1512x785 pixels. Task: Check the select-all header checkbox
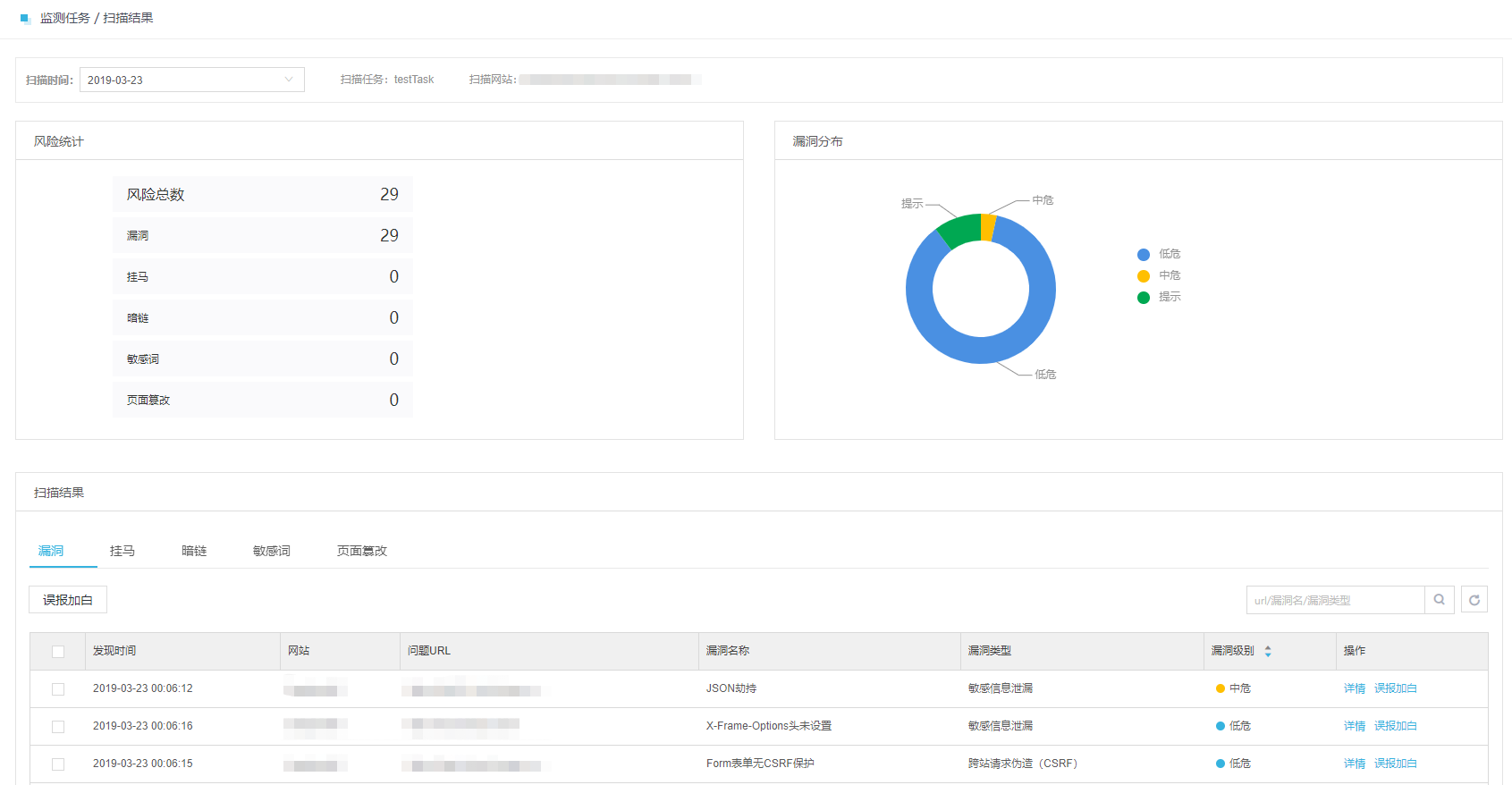click(58, 652)
